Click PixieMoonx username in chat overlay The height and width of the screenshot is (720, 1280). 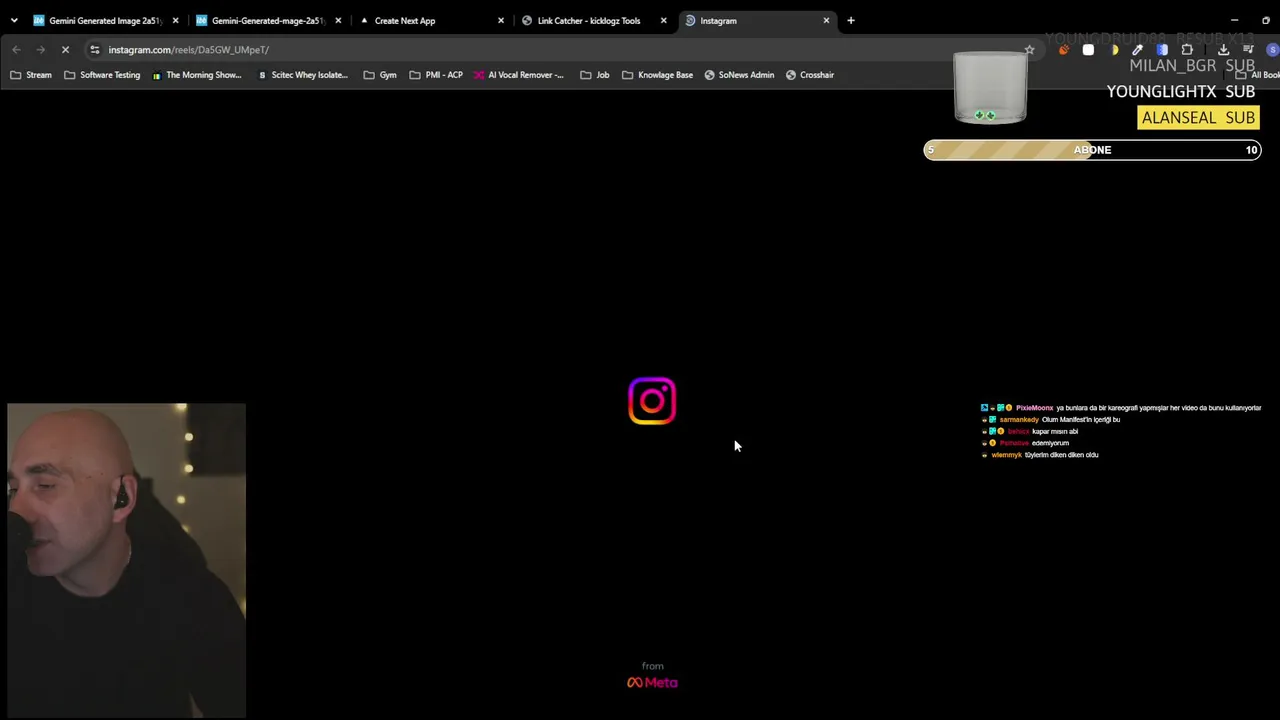1034,408
